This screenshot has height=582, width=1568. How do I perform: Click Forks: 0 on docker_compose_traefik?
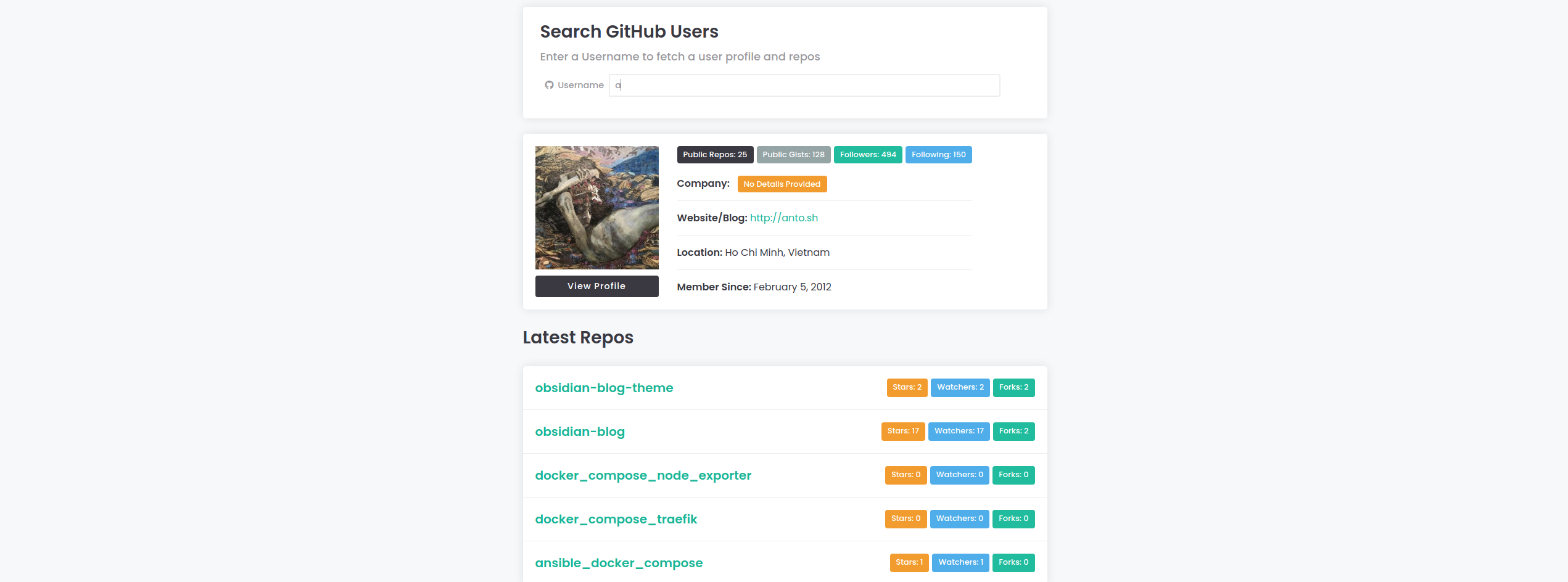point(1013,518)
